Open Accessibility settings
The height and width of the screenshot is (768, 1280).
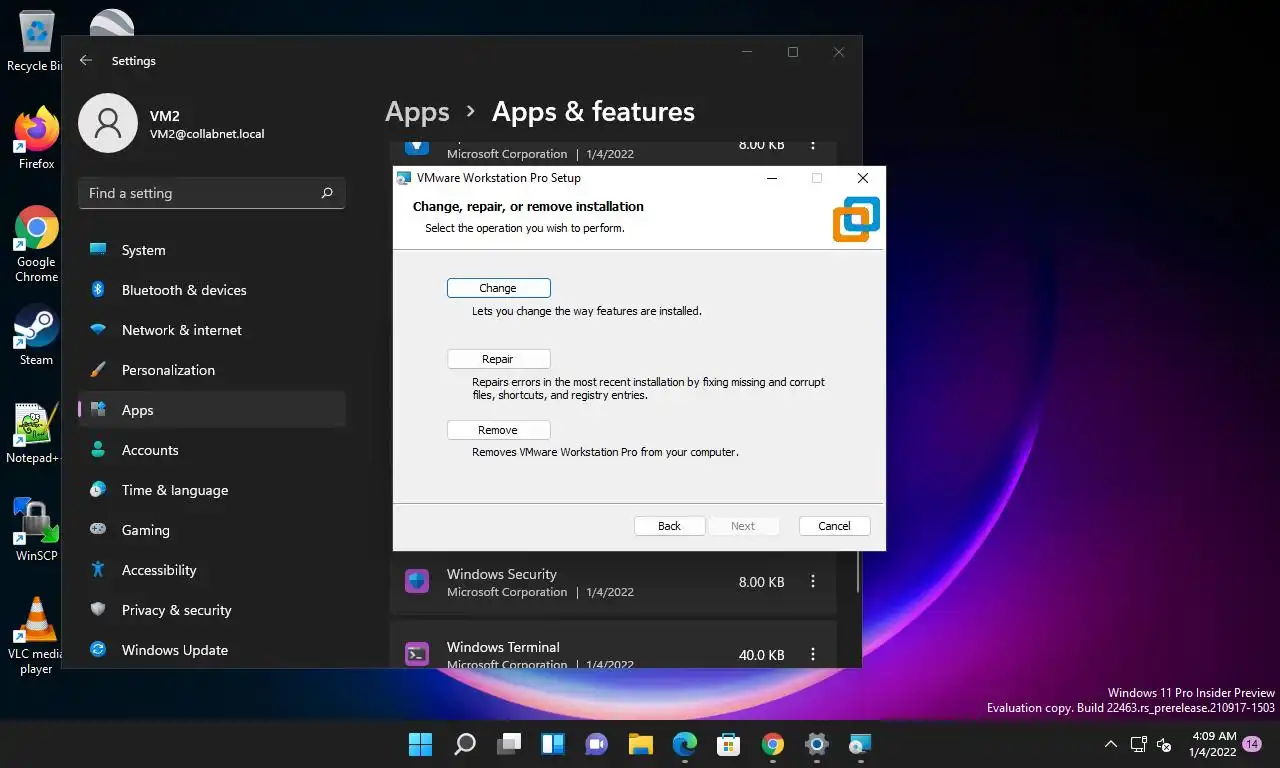pyautogui.click(x=212, y=570)
